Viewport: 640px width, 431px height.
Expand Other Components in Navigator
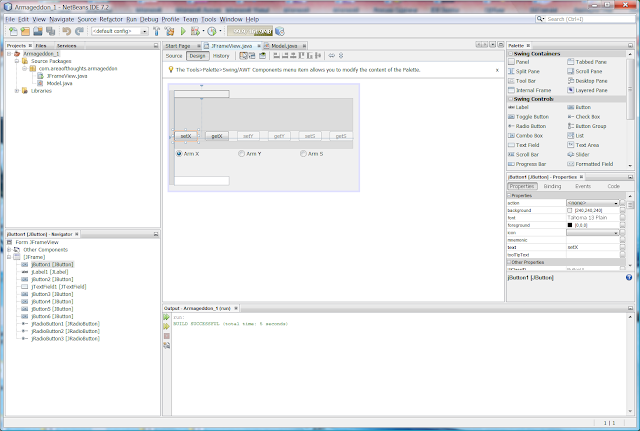(x=9, y=250)
